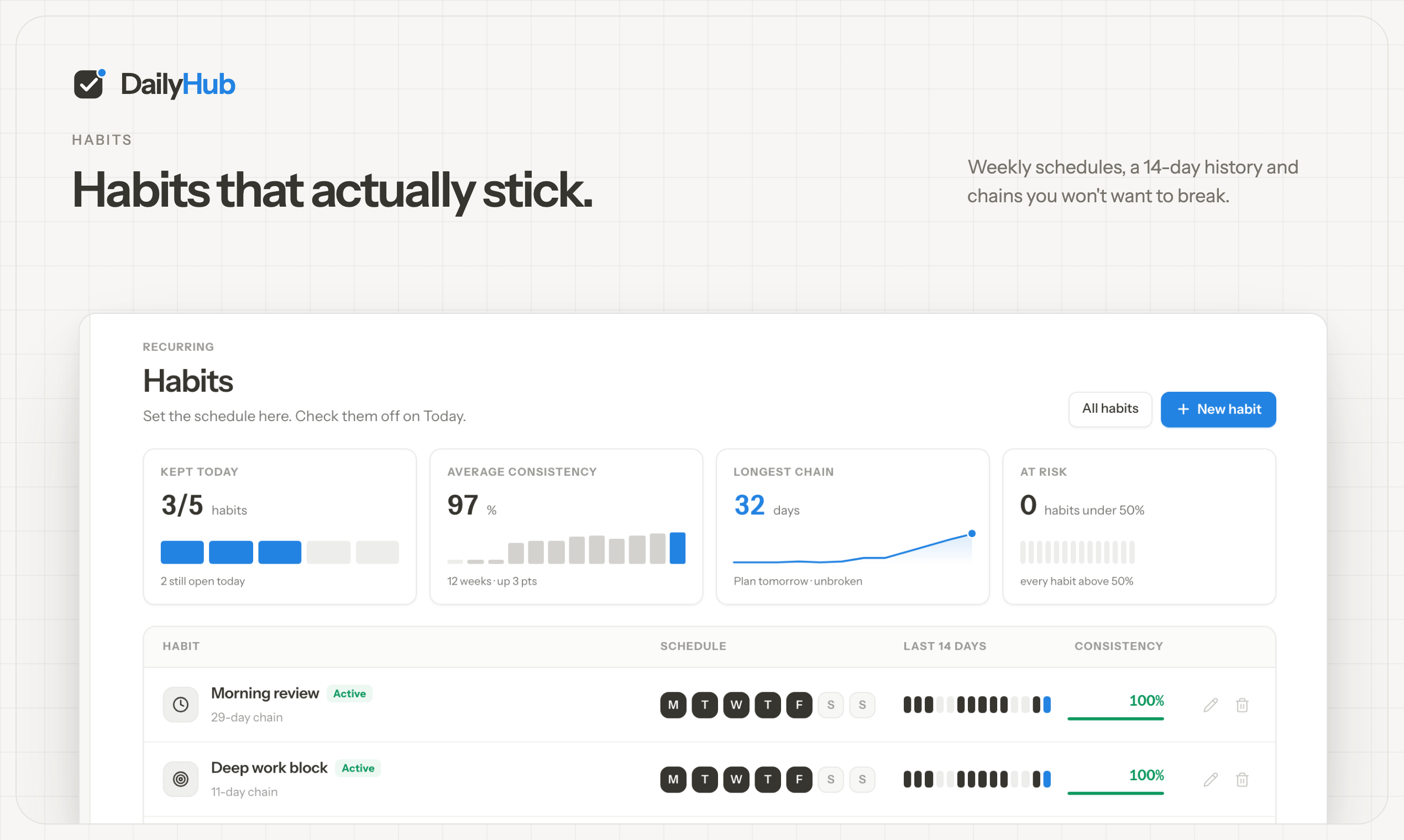Click the "29-day chain" text
Viewport: 1404px width, 840px height.
[247, 717]
